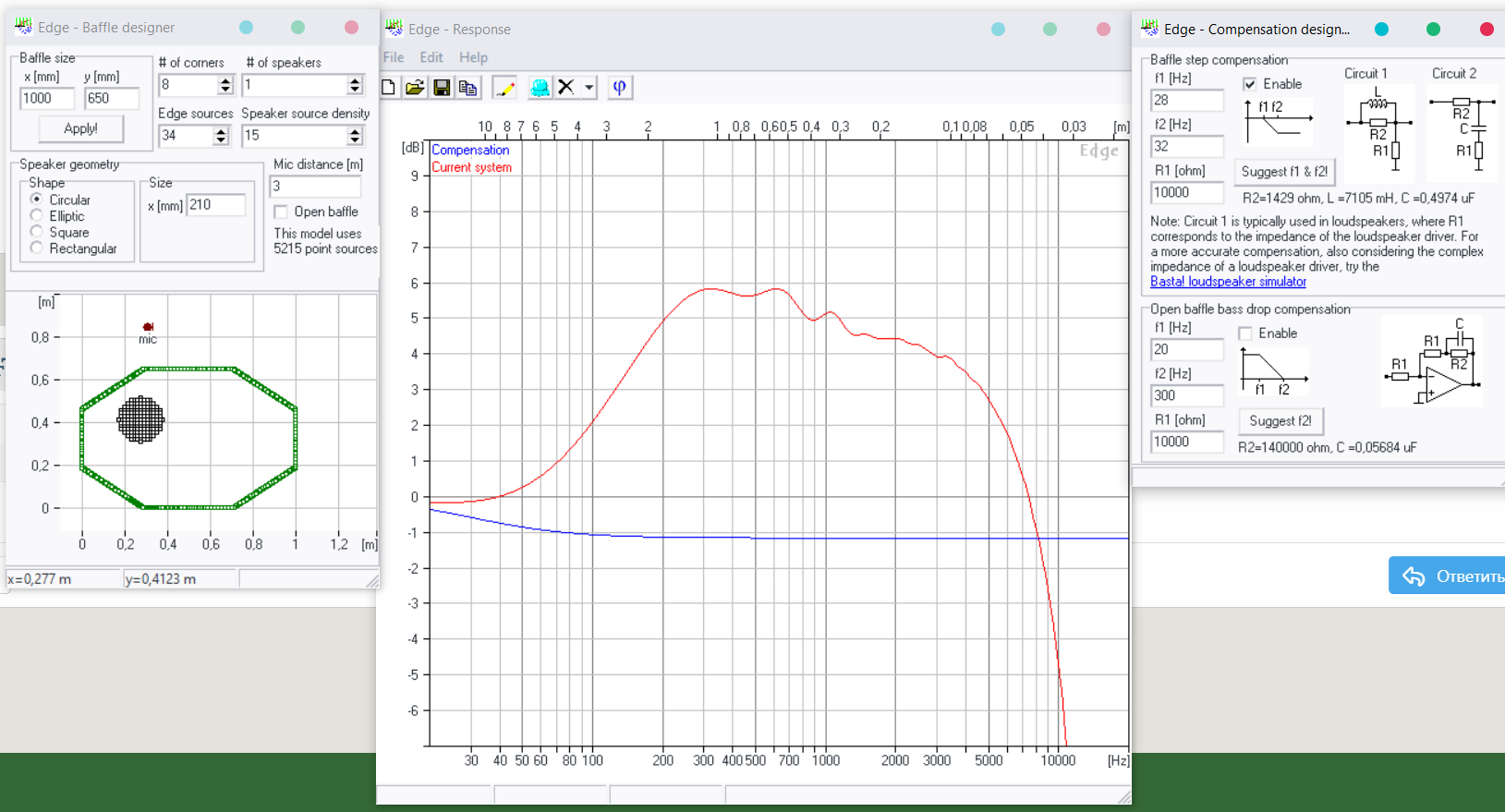
Task: Click the y=0,4123 m status readout
Action: (x=161, y=579)
